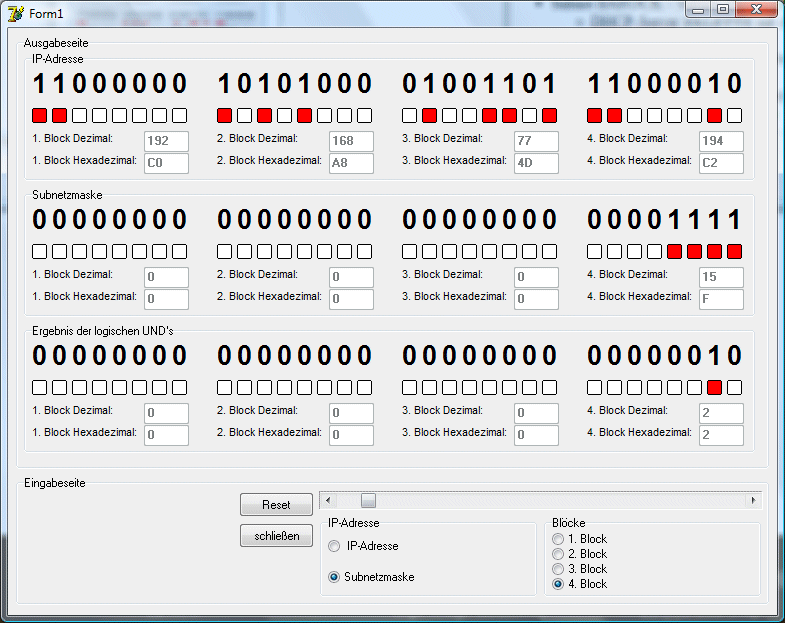
Task: Click second red bit square of IP-Adresse block 1
Action: [60, 116]
